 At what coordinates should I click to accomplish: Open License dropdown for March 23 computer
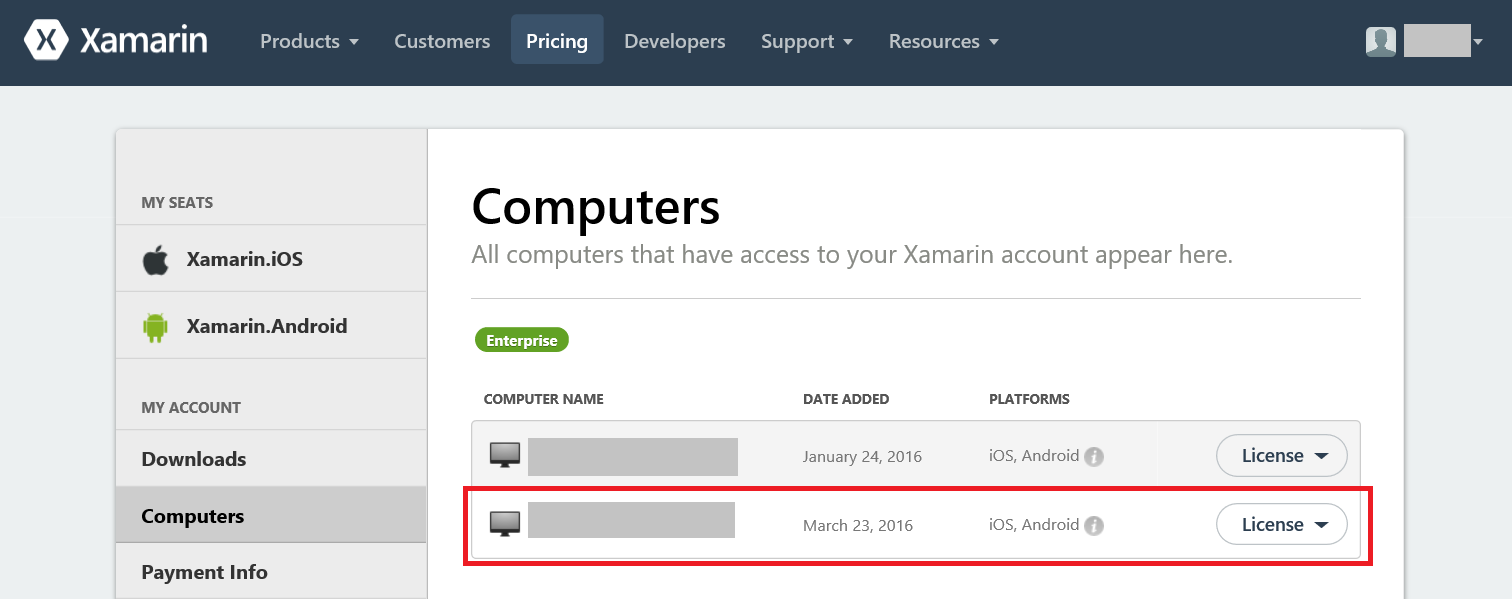[x=1282, y=525]
